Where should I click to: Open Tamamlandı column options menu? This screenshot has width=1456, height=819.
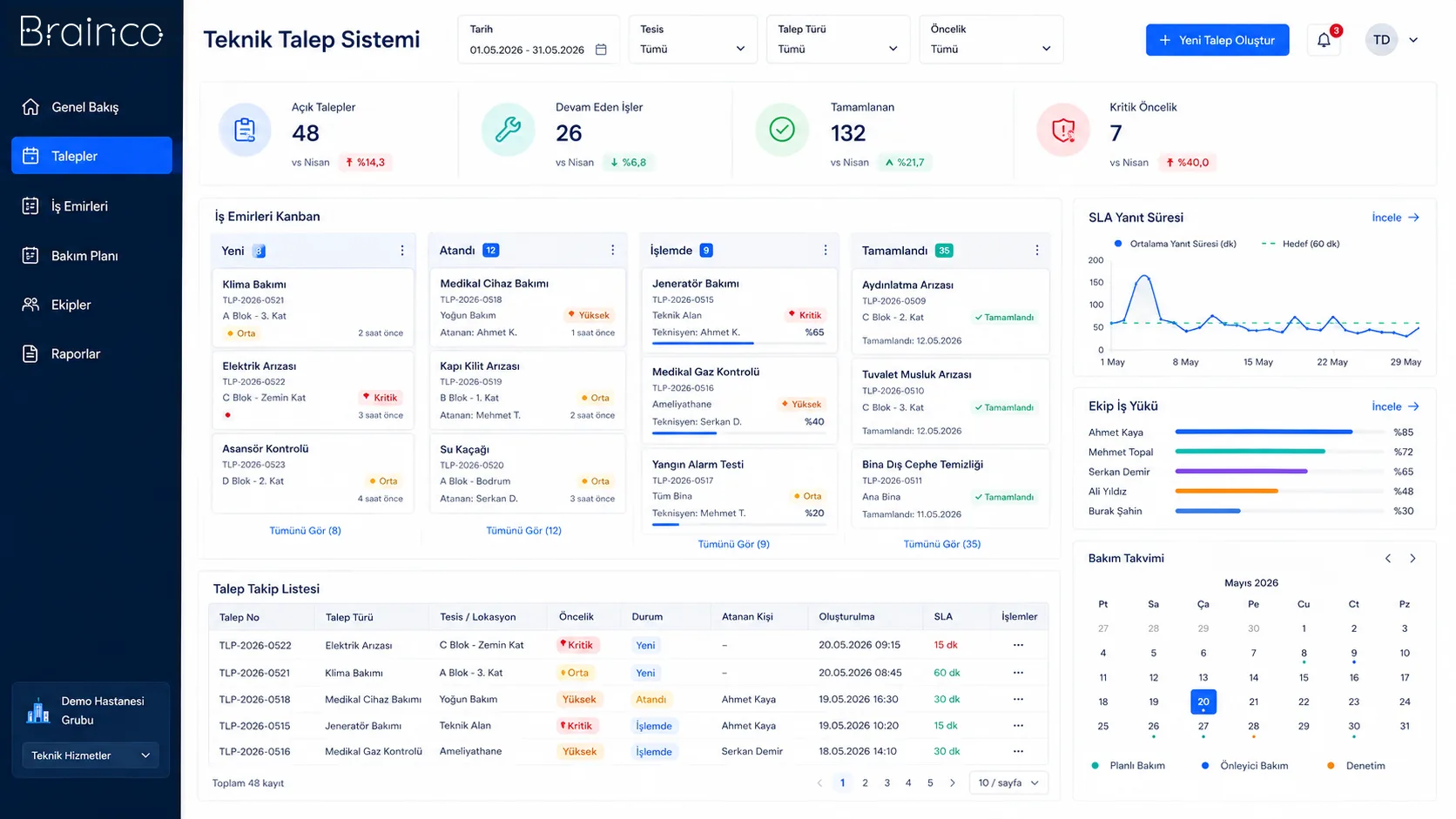pyautogui.click(x=1037, y=251)
